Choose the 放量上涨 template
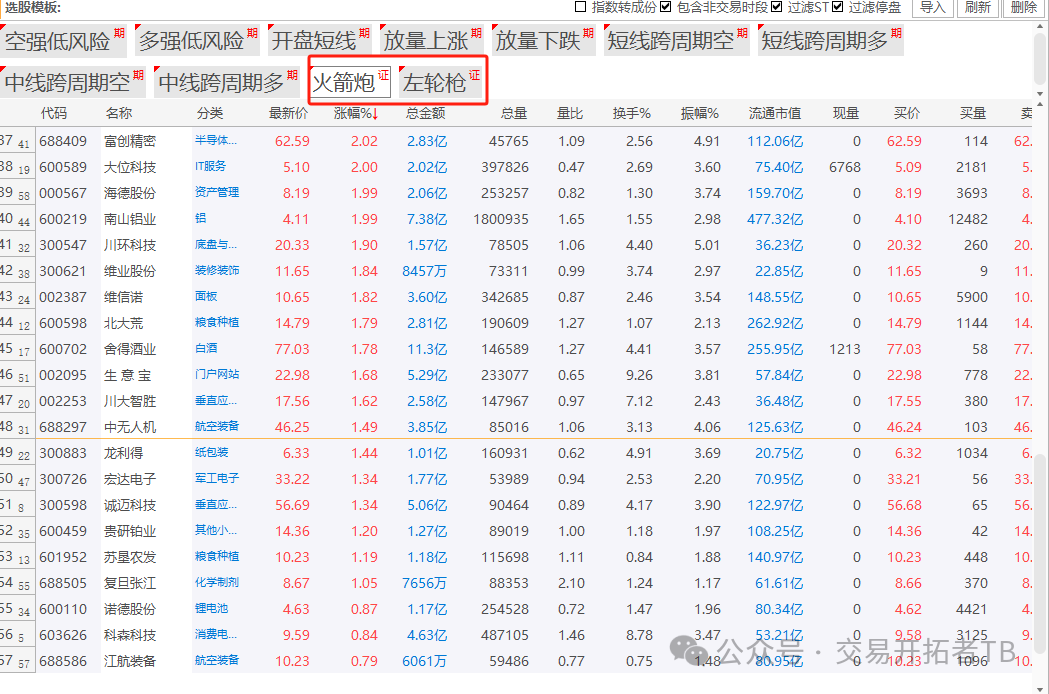The image size is (1049, 694). click(432, 40)
